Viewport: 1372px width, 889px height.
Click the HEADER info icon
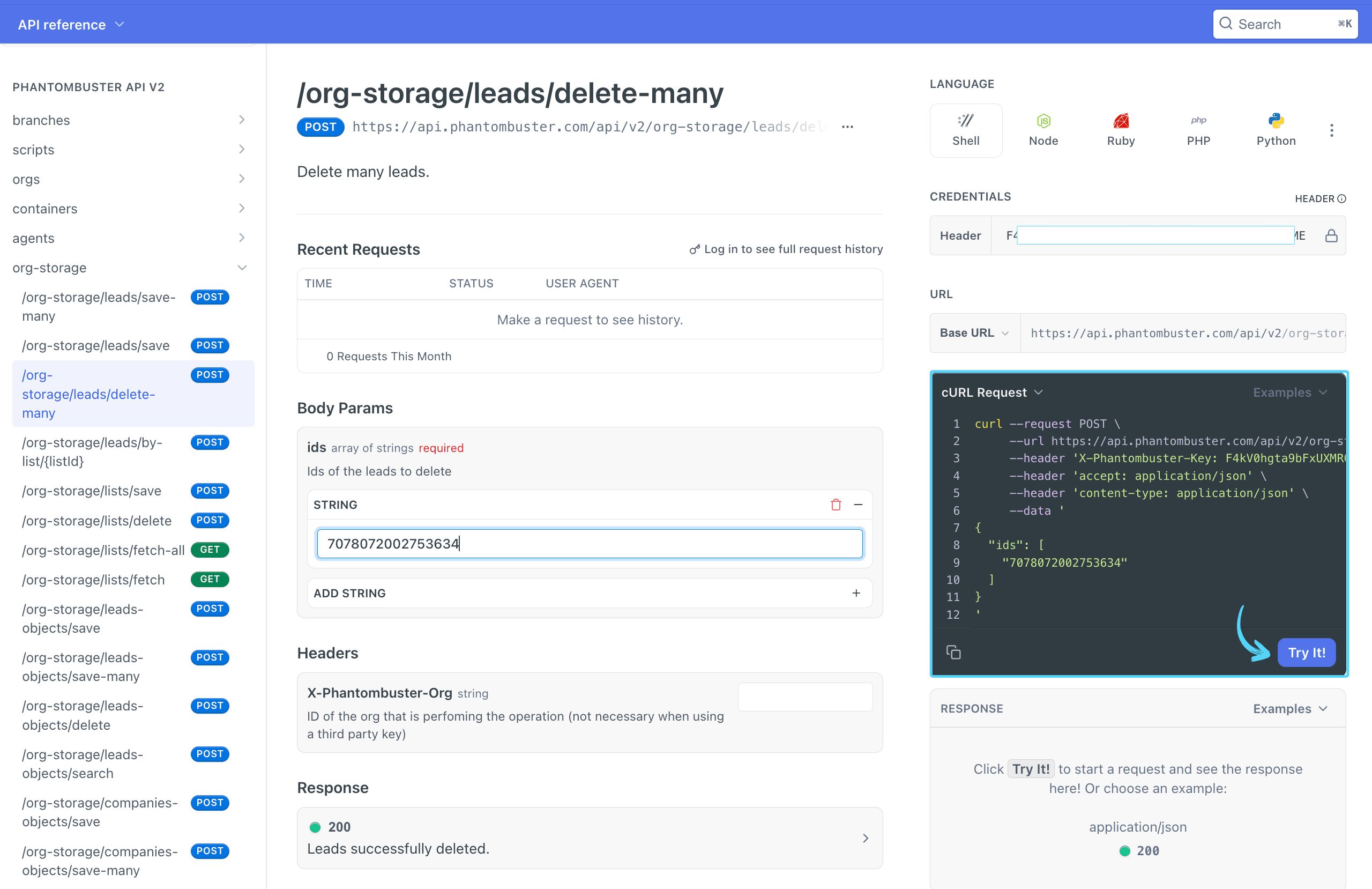(1341, 198)
